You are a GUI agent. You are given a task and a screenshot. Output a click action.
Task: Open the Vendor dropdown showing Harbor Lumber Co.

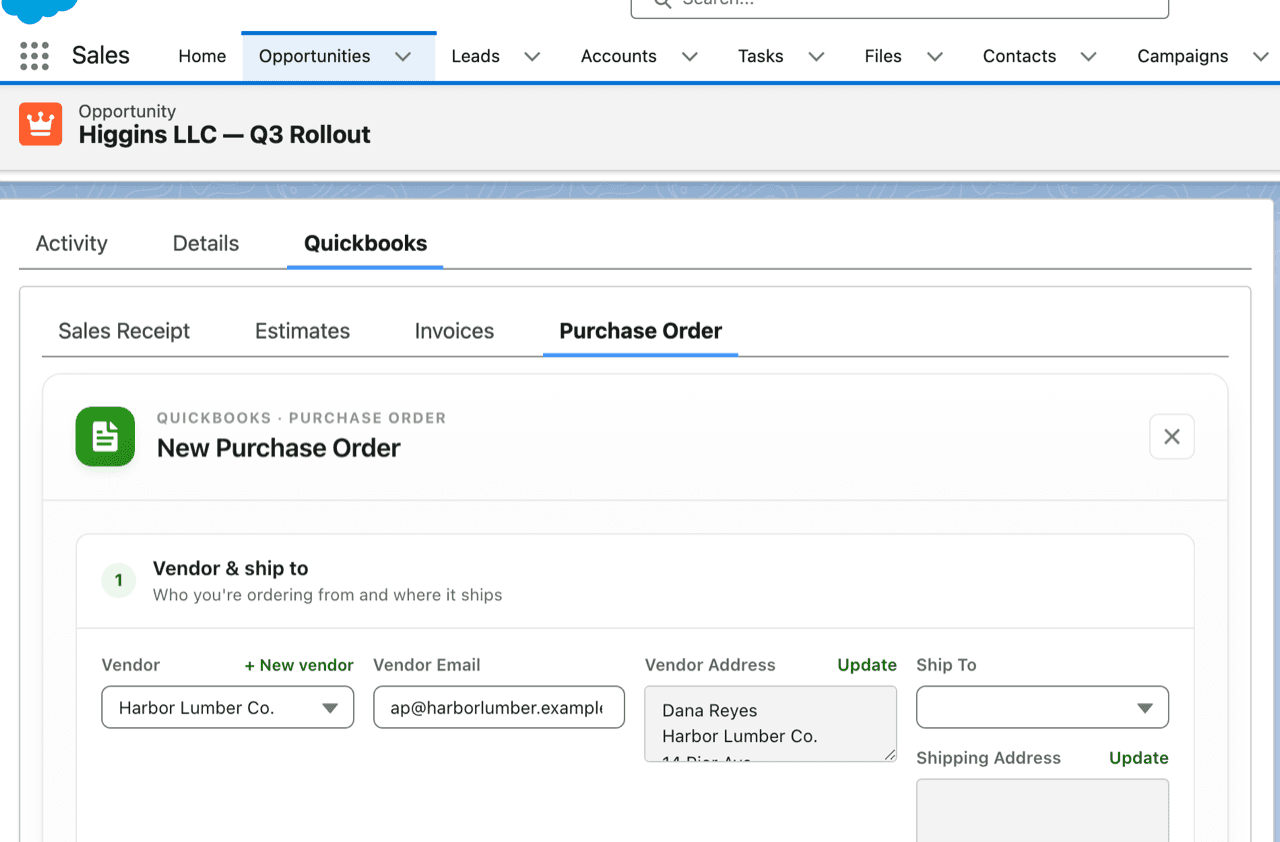(x=228, y=707)
